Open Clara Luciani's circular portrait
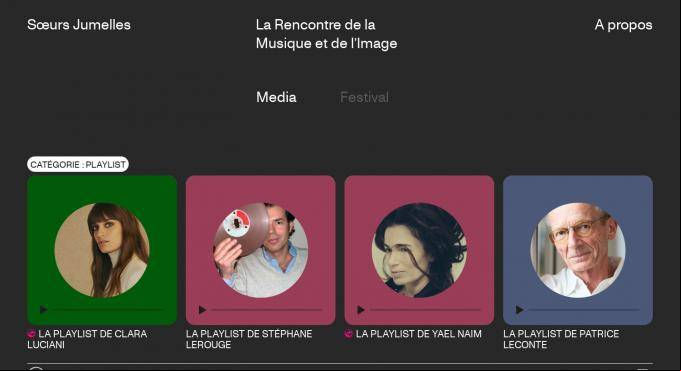Viewport: 681px width, 371px height. [x=102, y=250]
